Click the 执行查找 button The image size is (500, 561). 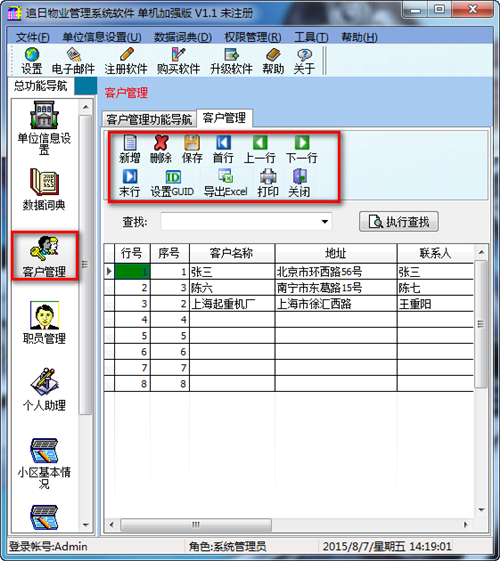pyautogui.click(x=398, y=222)
